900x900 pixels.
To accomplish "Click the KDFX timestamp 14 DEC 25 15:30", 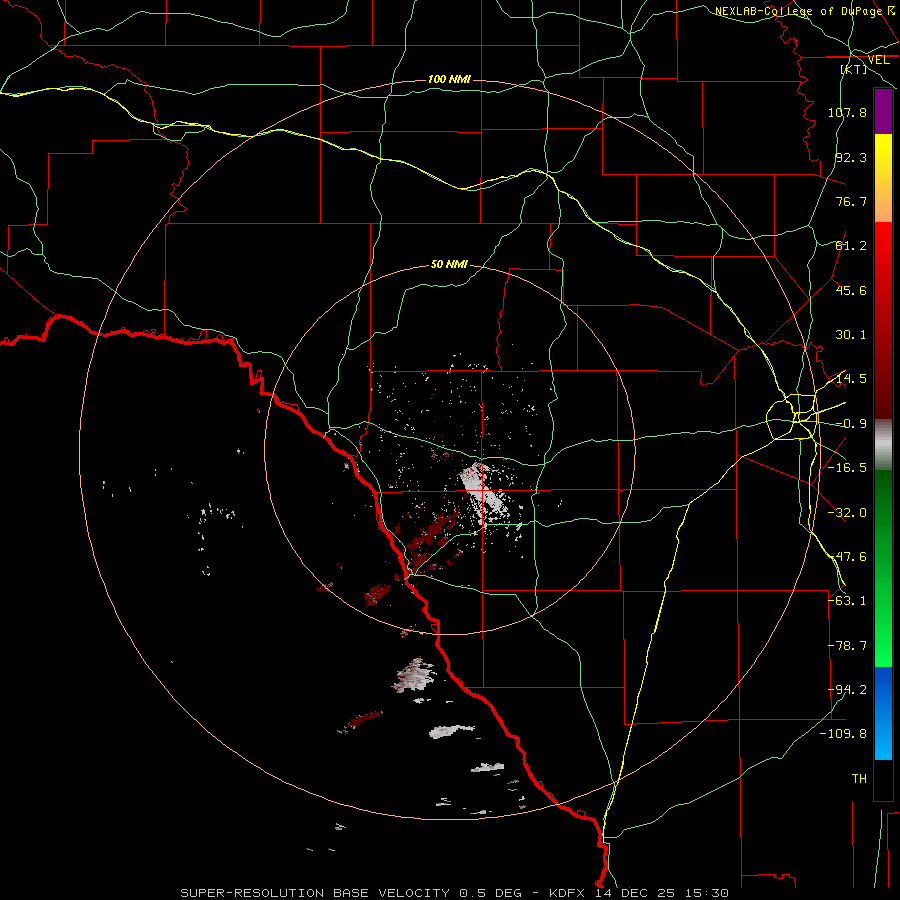I will [x=639, y=893].
